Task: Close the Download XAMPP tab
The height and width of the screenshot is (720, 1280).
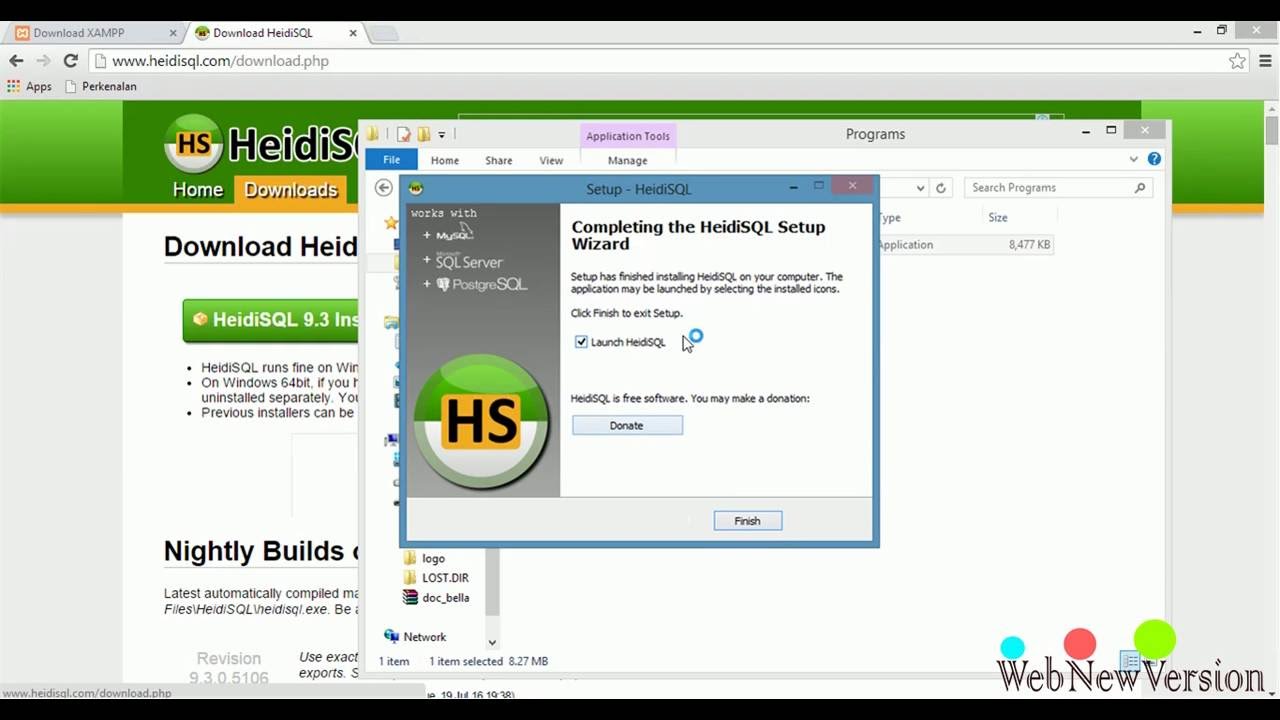Action: coord(173,33)
